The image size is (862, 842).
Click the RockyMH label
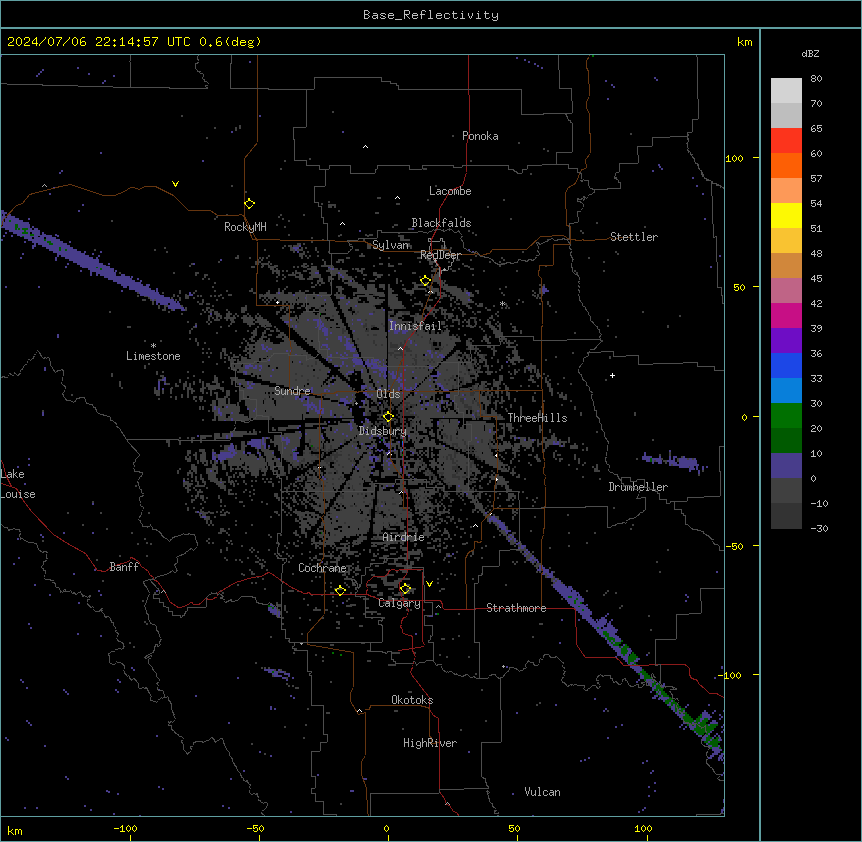(245, 227)
